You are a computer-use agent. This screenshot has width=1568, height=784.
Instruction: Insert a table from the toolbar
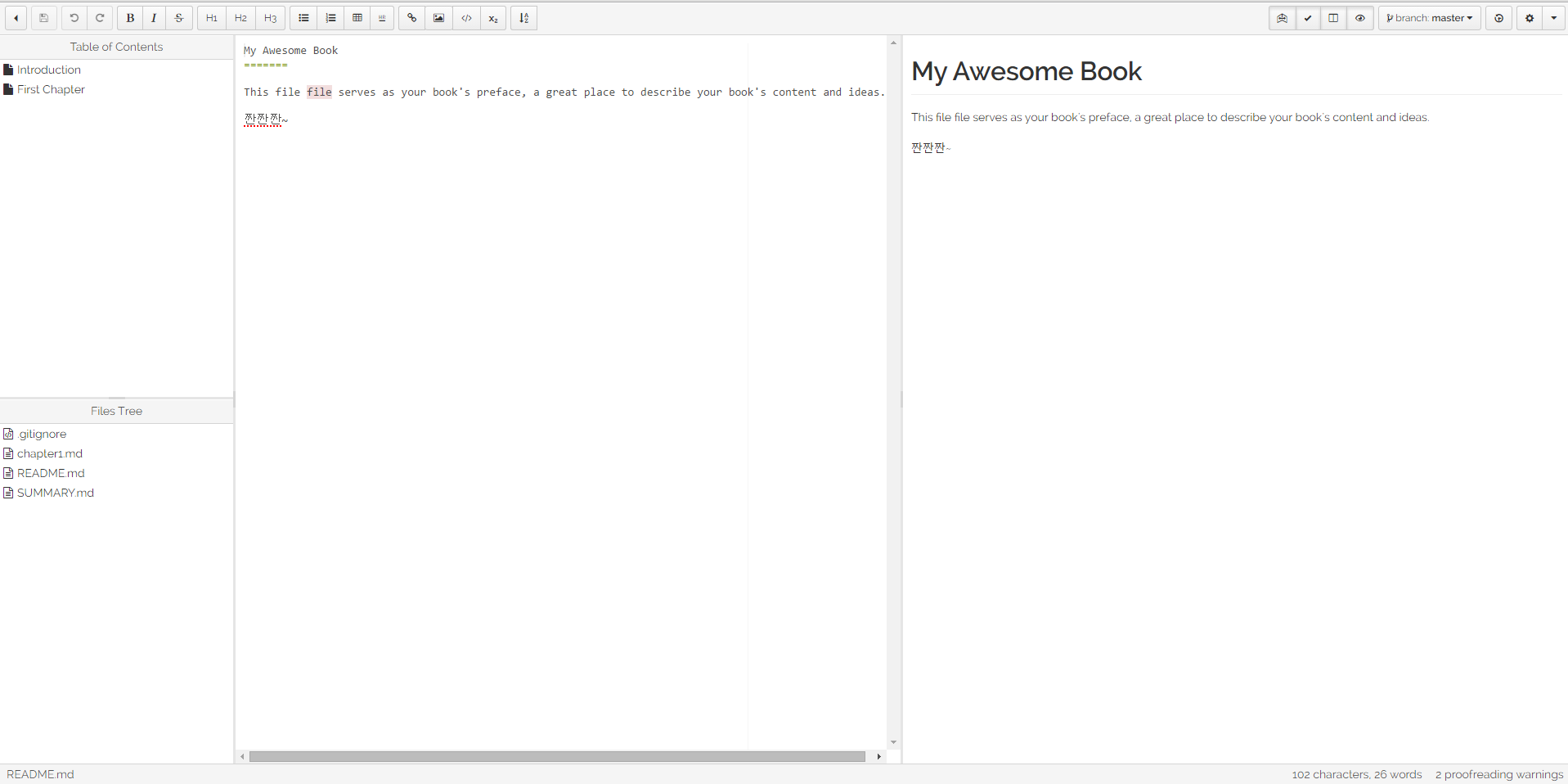pyautogui.click(x=357, y=18)
